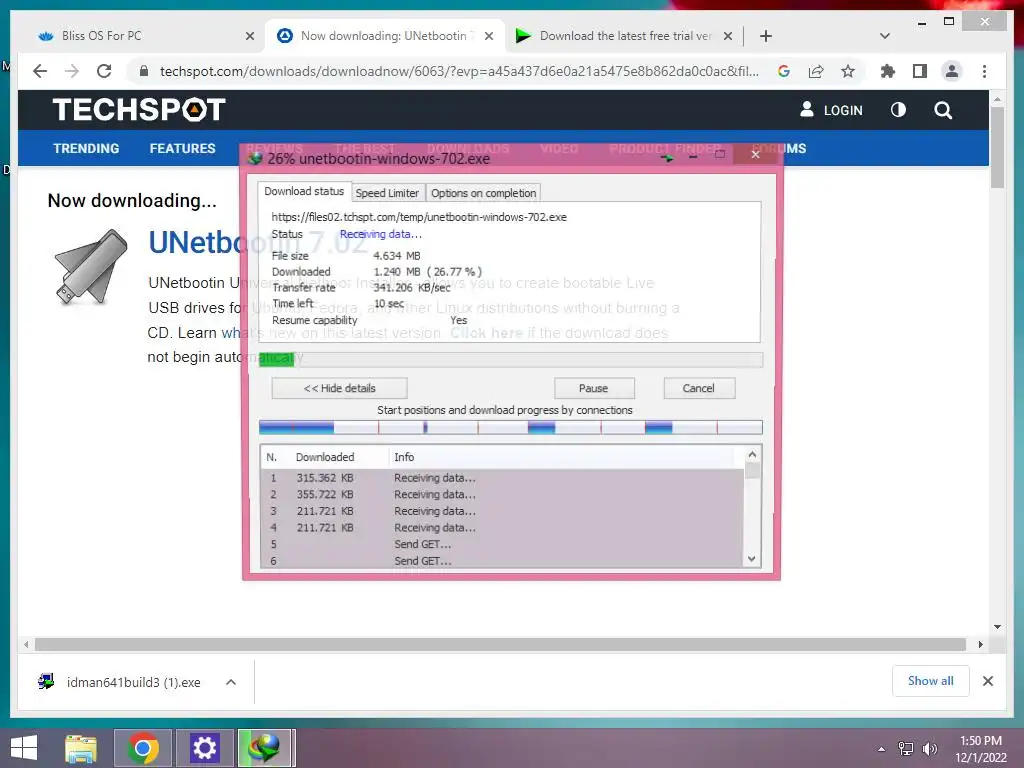The height and width of the screenshot is (768, 1024).
Task: Bookmark this page with star icon
Action: [848, 71]
